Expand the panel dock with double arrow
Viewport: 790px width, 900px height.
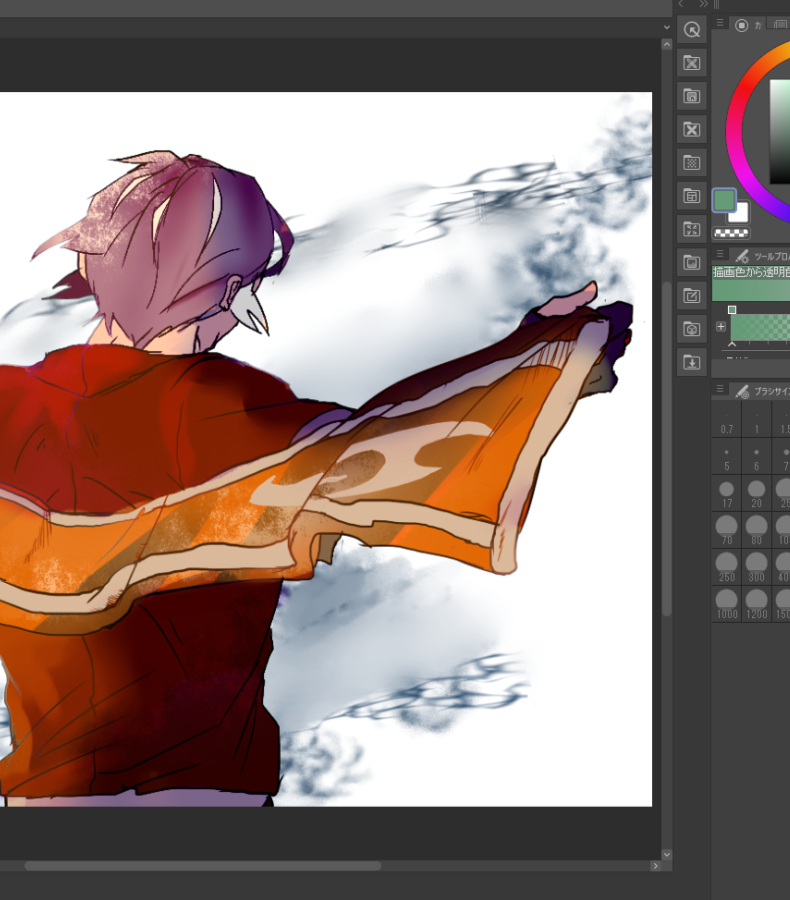(x=703, y=4)
